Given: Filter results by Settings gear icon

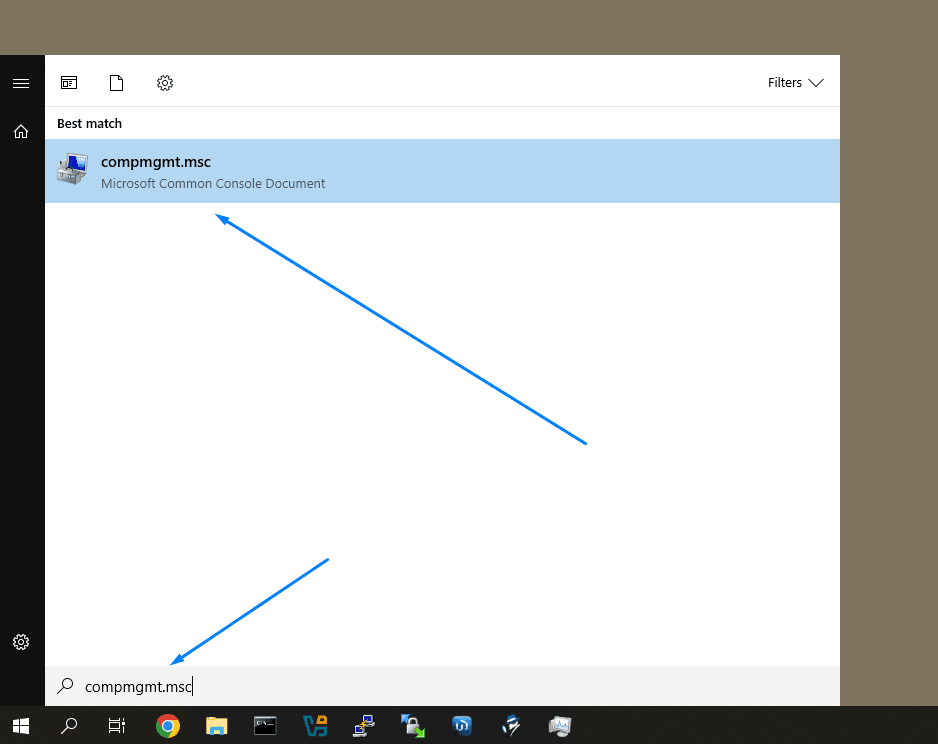Looking at the screenshot, I should [165, 83].
